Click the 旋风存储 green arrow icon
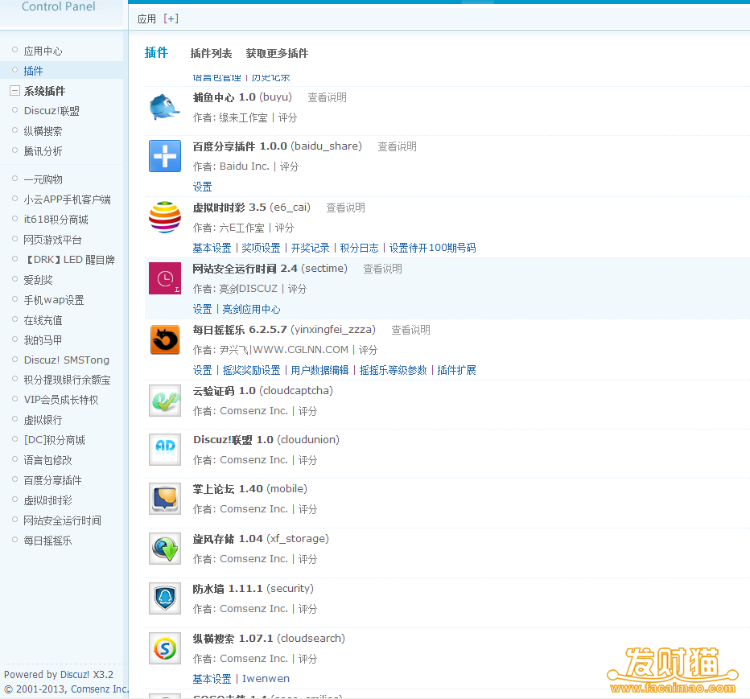 click(x=165, y=548)
